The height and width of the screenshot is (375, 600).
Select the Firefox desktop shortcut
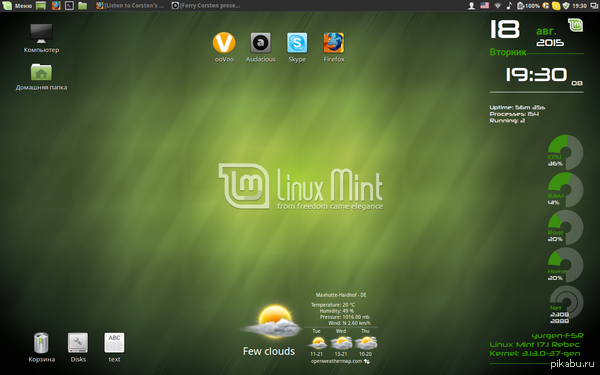click(334, 47)
